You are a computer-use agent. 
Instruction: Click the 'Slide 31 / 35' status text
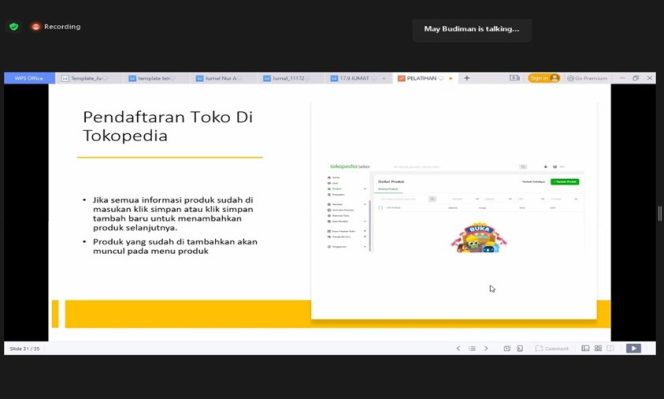pos(25,349)
